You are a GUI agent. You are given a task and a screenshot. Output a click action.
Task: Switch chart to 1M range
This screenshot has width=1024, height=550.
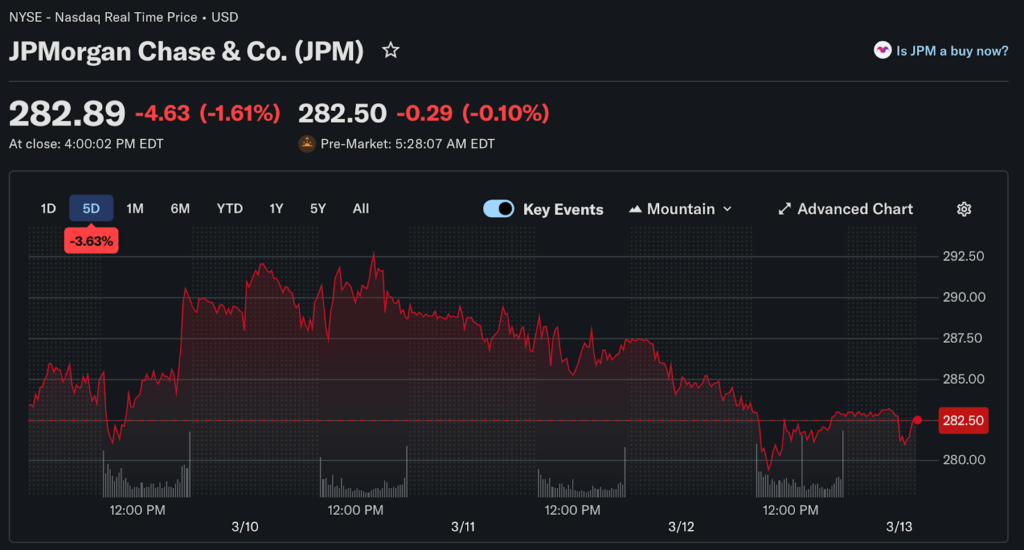pyautogui.click(x=135, y=209)
